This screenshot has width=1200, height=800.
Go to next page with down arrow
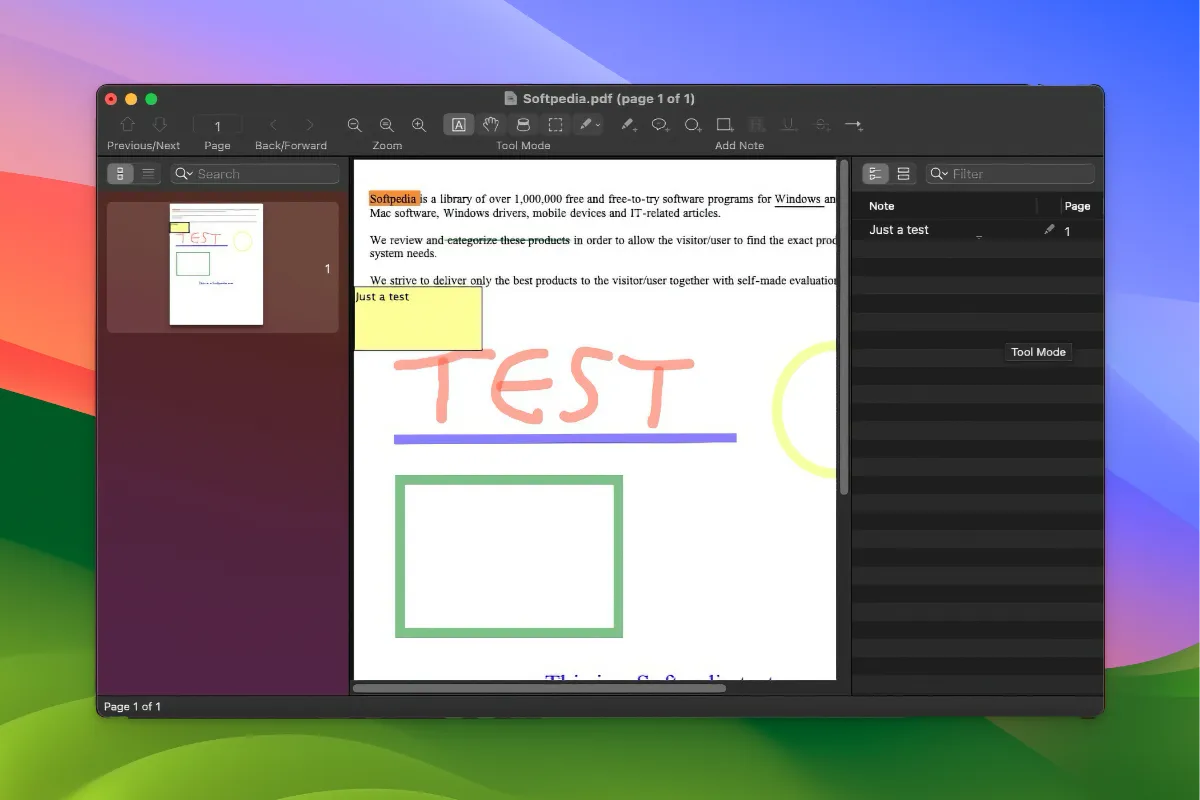pos(160,125)
